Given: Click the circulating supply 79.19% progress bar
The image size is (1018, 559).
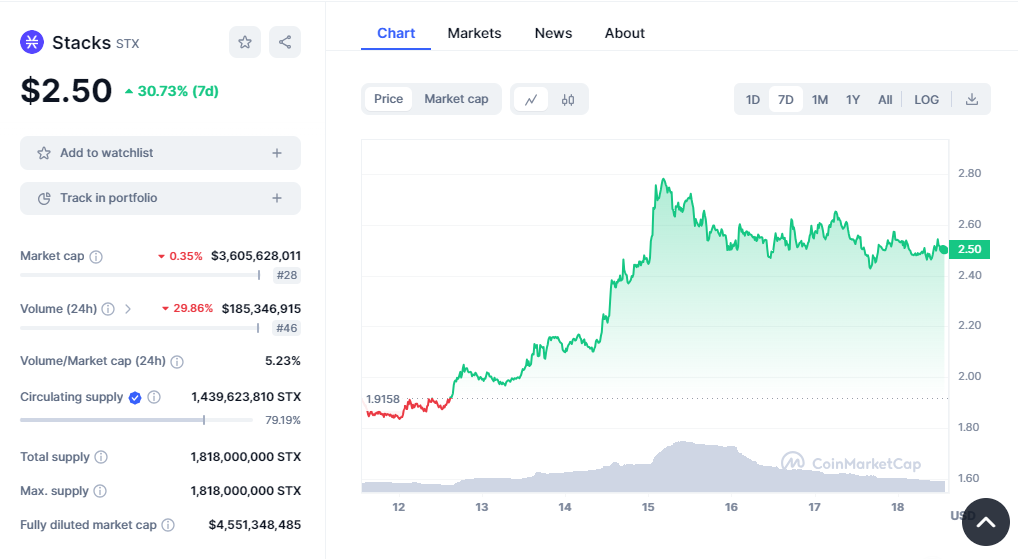Looking at the screenshot, I should click(136, 420).
